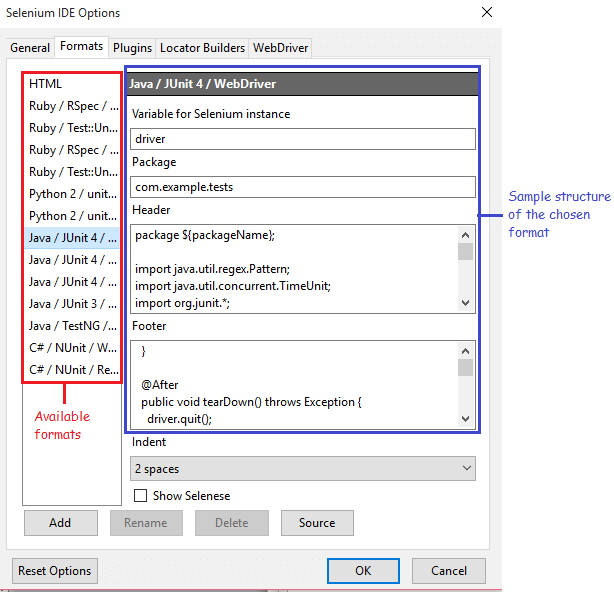
Task: Switch to the Plugins tab
Action: [x=132, y=48]
